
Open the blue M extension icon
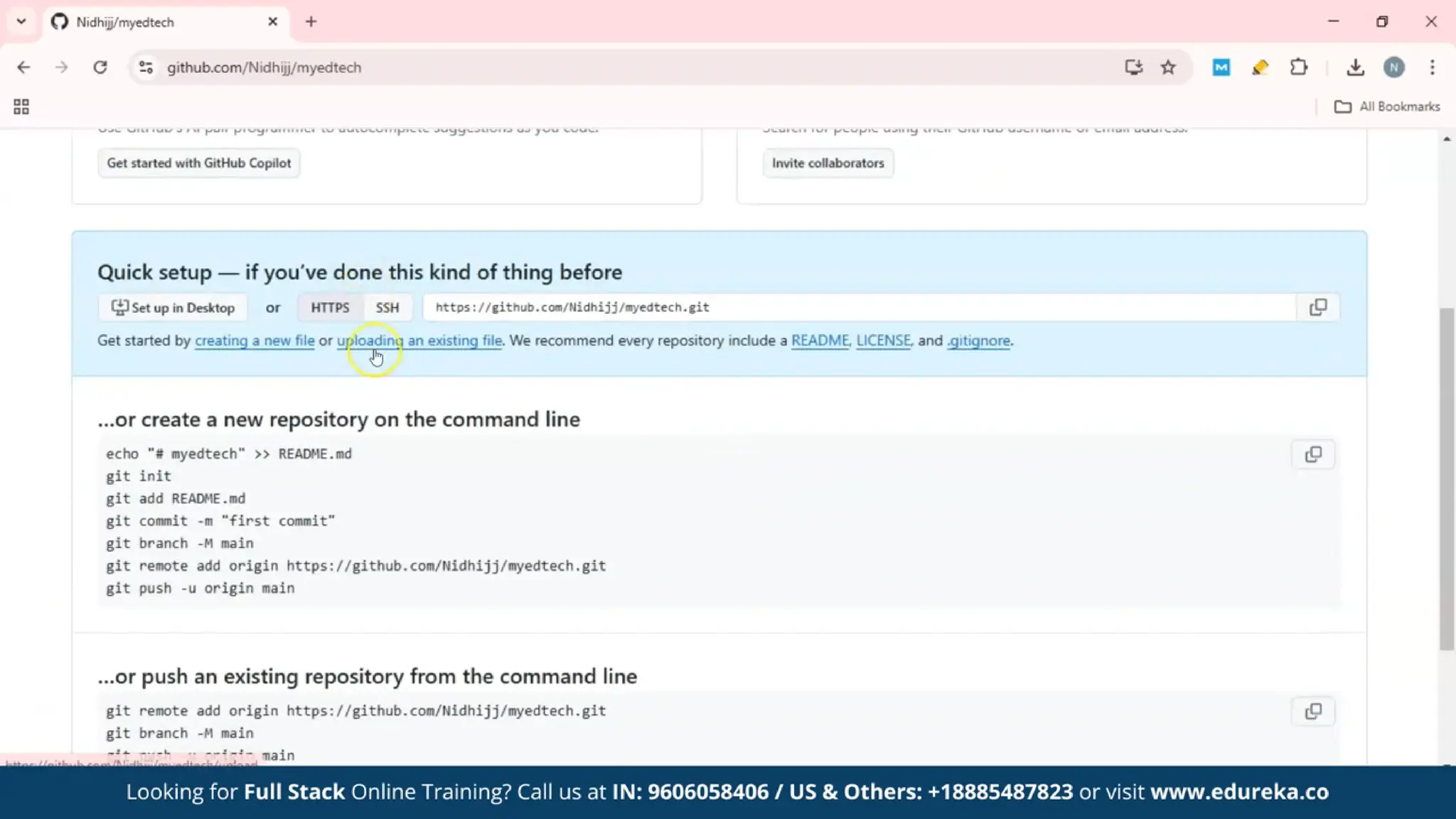click(x=1221, y=68)
